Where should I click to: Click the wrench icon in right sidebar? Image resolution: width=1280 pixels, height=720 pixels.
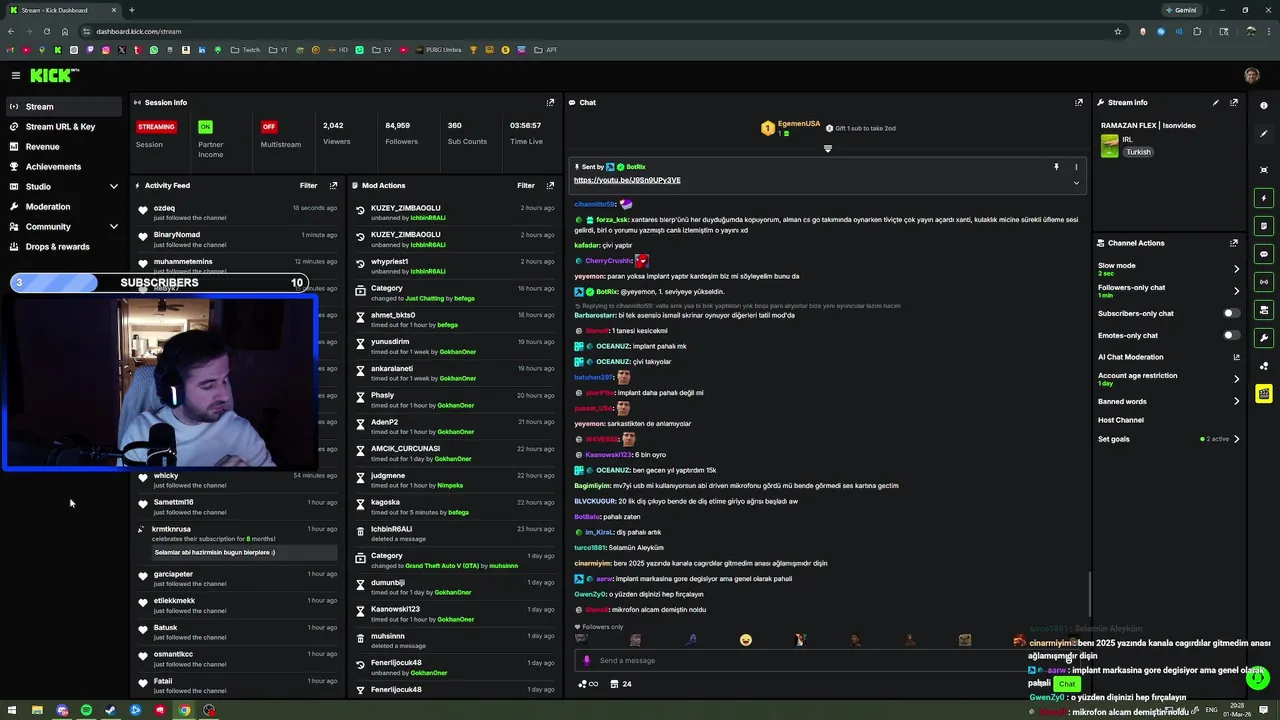(x=1264, y=338)
